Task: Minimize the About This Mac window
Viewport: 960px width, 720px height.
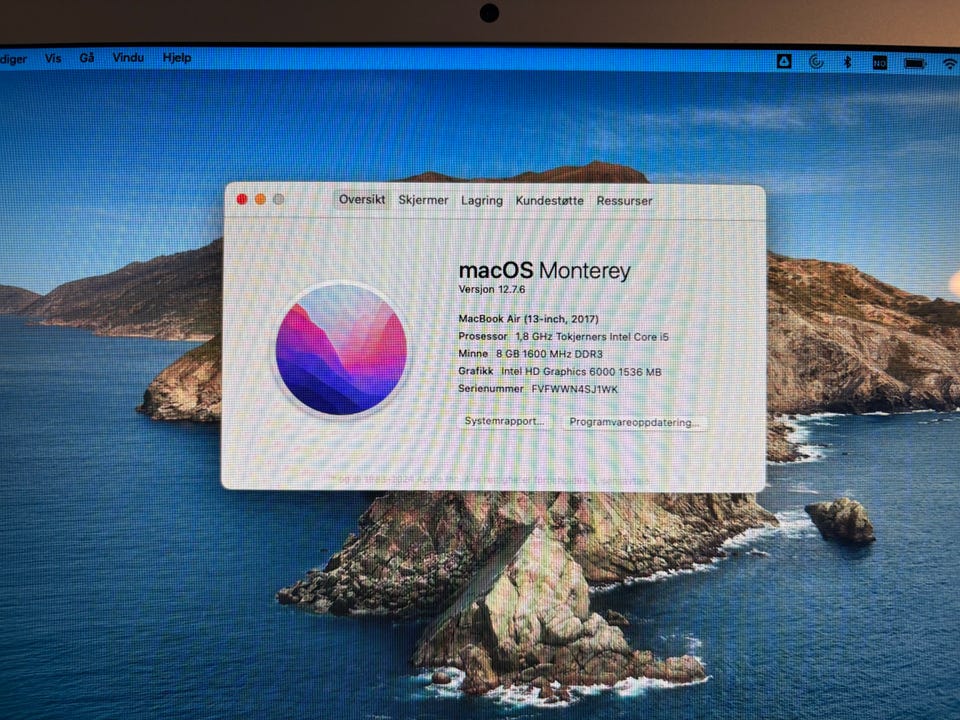Action: point(260,199)
